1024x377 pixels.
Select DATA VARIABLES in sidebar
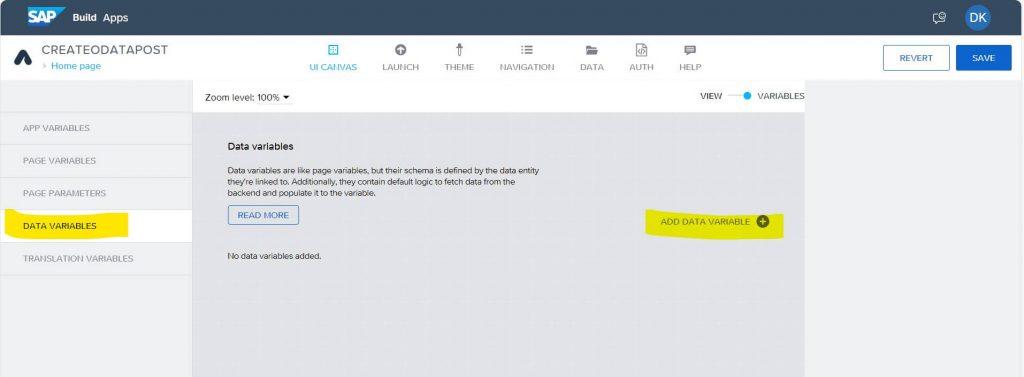point(96,226)
